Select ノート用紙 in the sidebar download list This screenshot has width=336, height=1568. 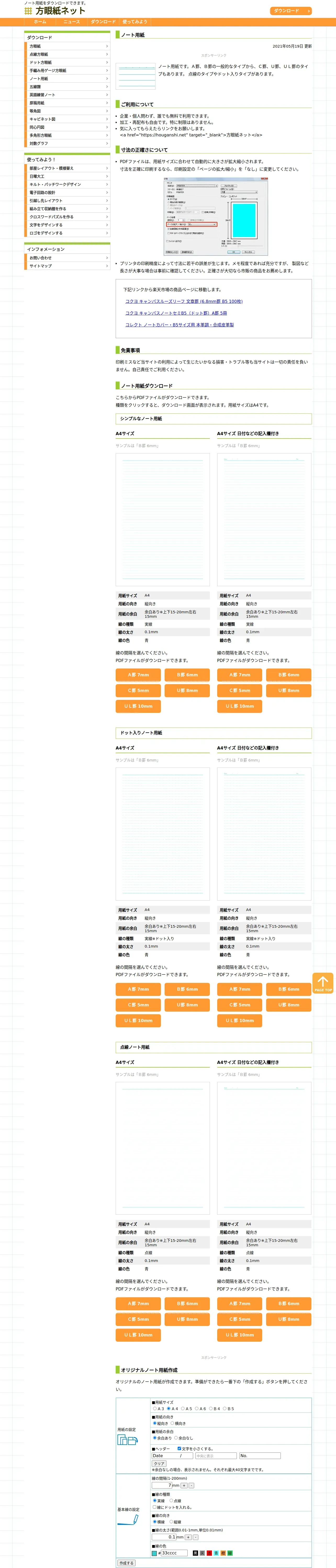(67, 78)
